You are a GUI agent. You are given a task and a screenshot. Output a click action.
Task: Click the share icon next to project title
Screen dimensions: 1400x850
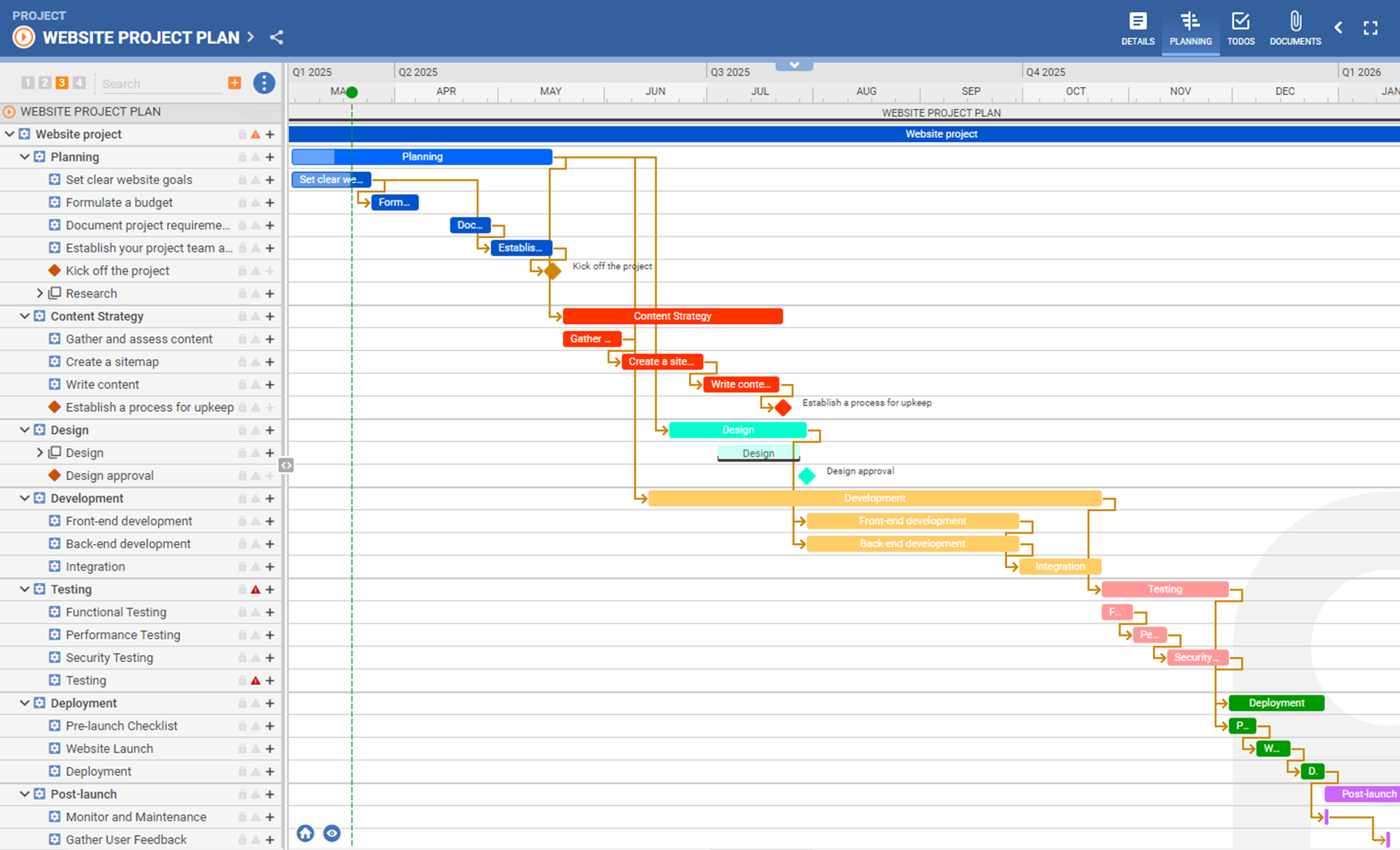click(277, 38)
